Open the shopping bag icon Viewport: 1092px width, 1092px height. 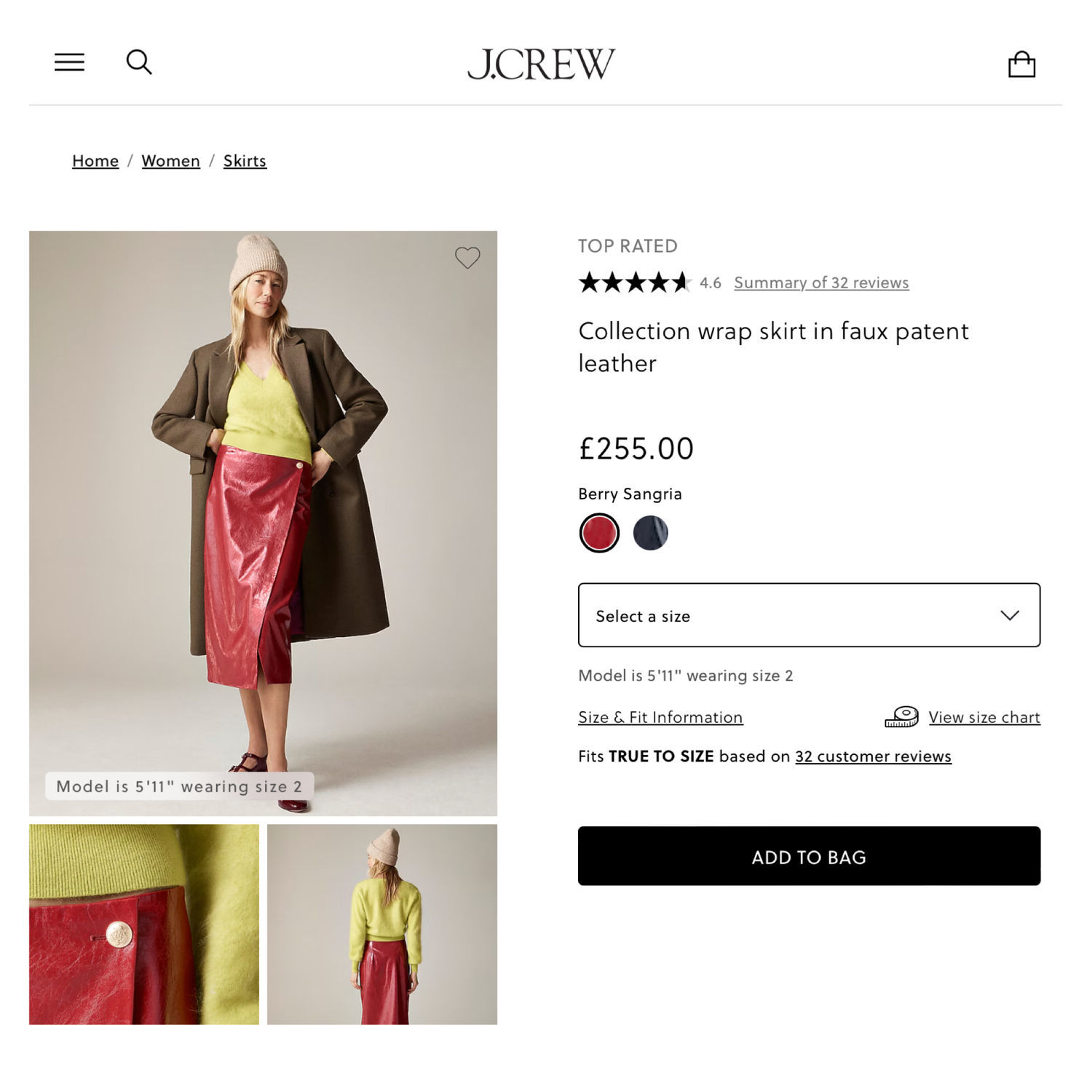tap(1021, 64)
